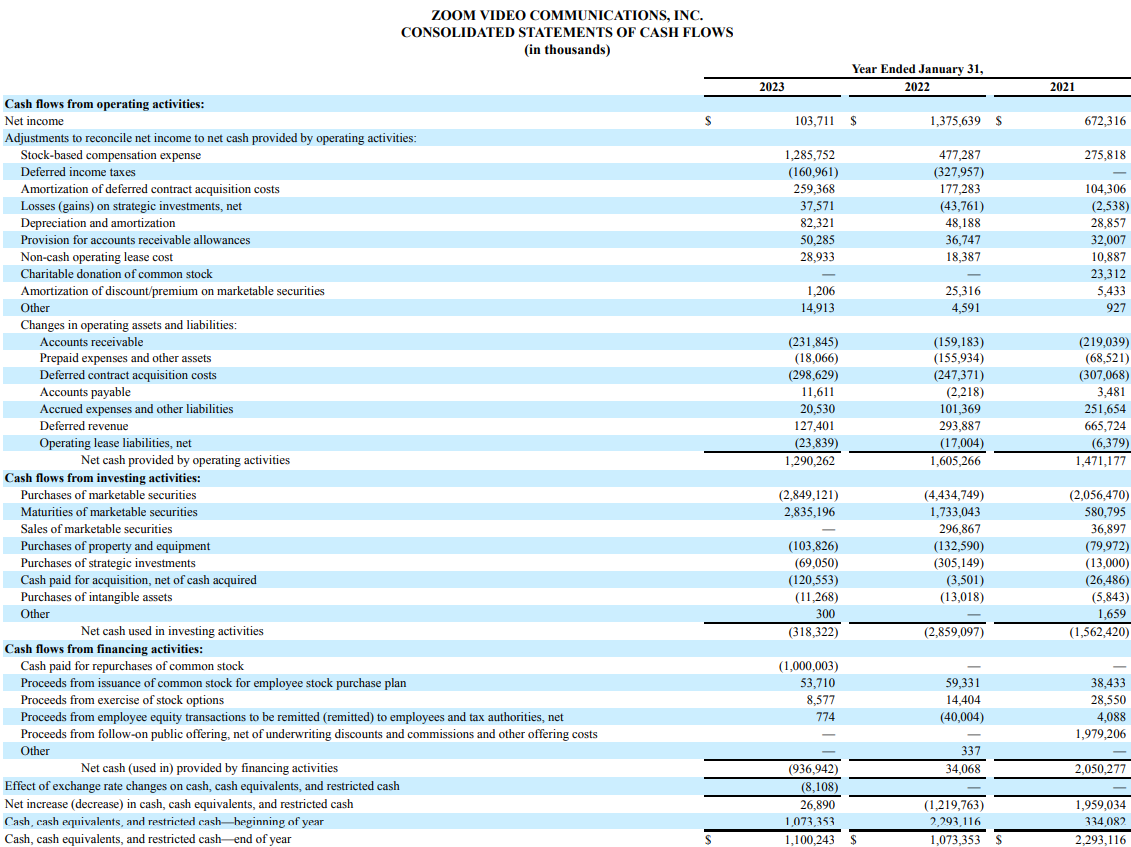
Task: Click 'Deferred income taxes' label
Action: (x=78, y=172)
